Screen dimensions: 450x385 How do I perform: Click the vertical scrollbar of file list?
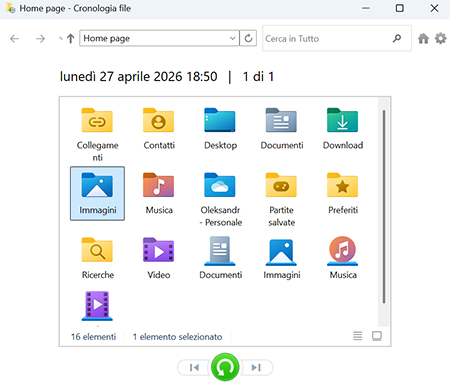(384, 207)
